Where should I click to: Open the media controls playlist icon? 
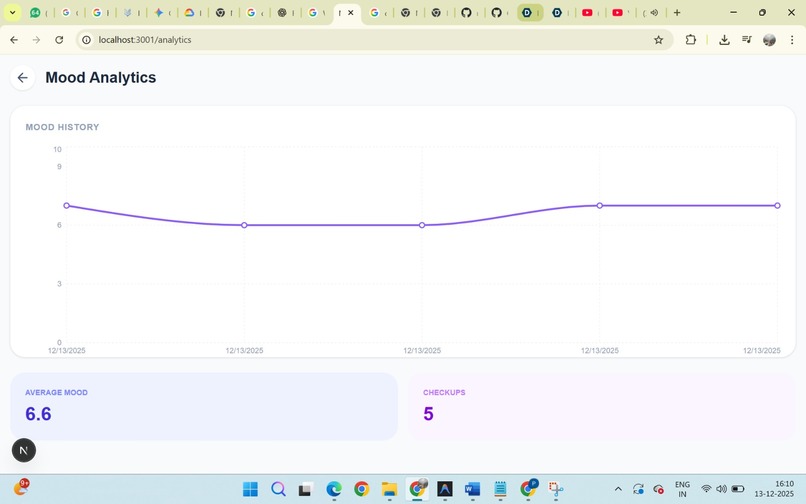pos(747,40)
